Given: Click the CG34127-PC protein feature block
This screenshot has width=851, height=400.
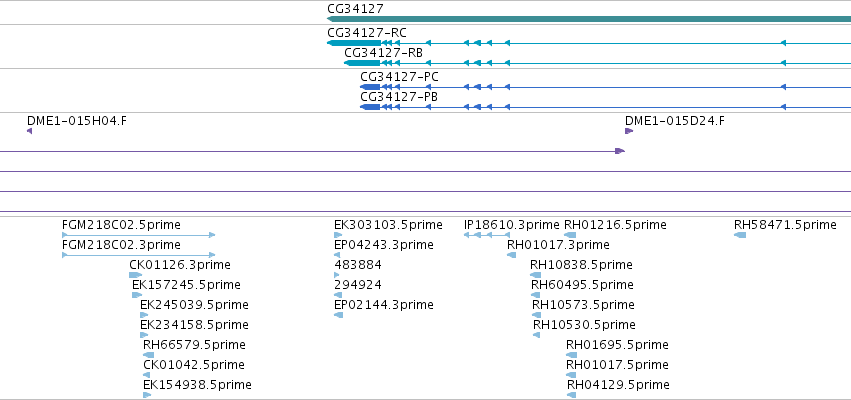Looking at the screenshot, I should pyautogui.click(x=370, y=87).
